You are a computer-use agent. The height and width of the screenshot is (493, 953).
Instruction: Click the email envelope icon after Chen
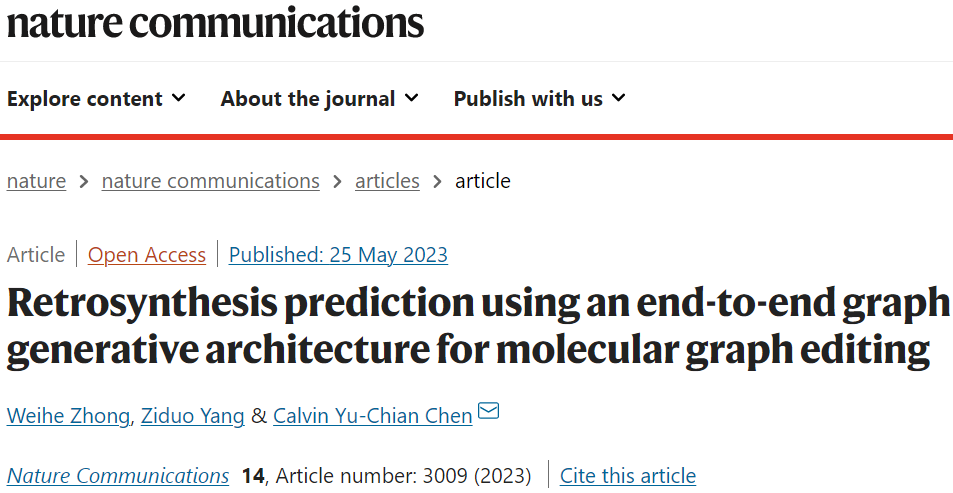click(488, 413)
